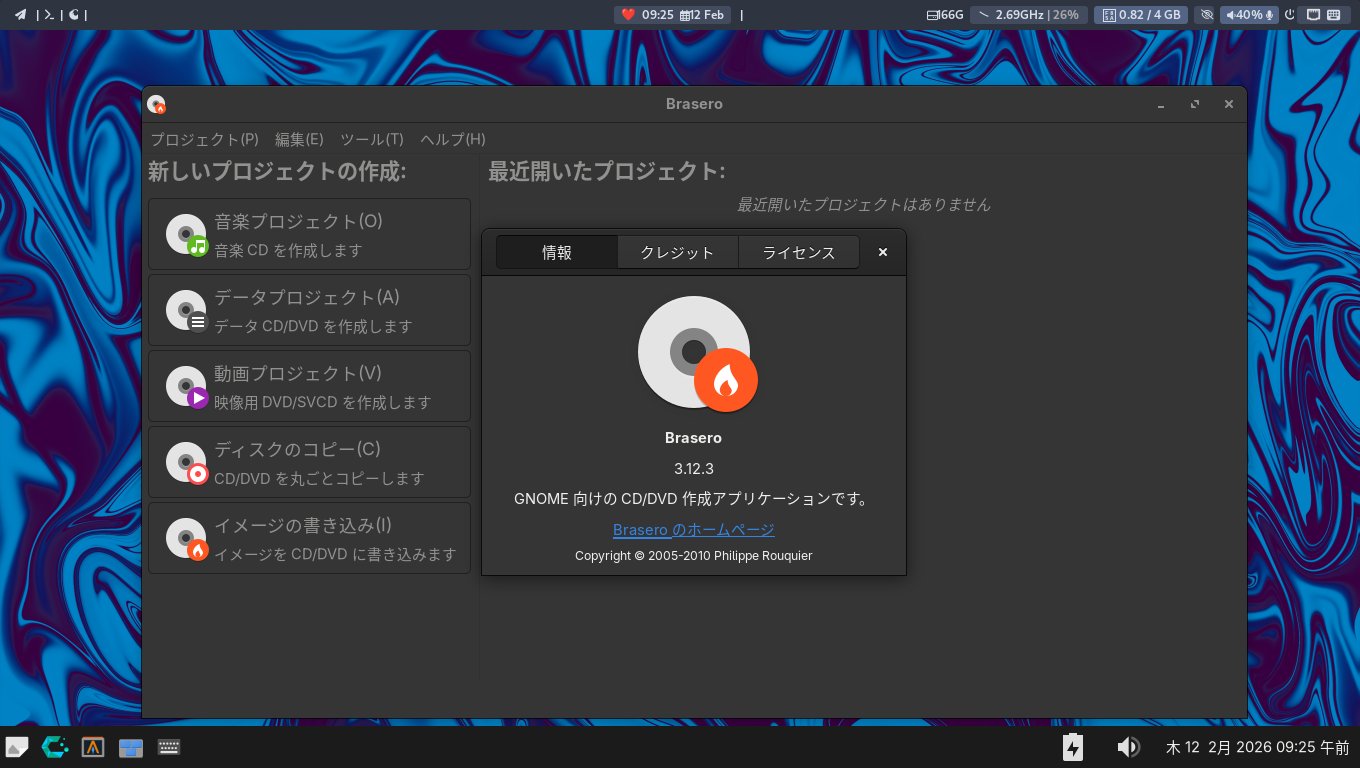Click the memory indicator showing 0.82 / 4 GB
This screenshot has height=768, width=1360.
click(x=1141, y=15)
